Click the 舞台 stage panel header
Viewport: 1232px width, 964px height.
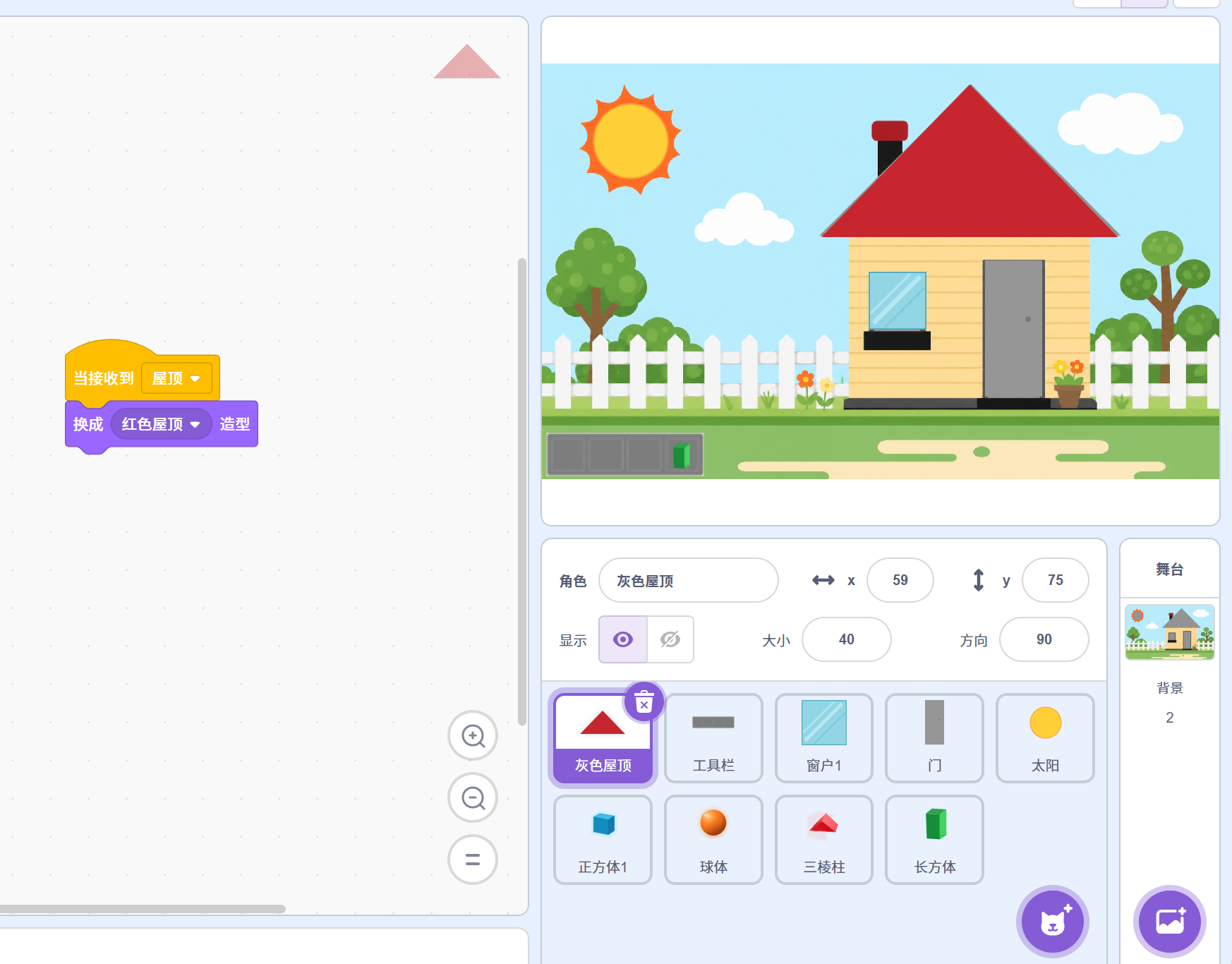pyautogui.click(x=1170, y=570)
